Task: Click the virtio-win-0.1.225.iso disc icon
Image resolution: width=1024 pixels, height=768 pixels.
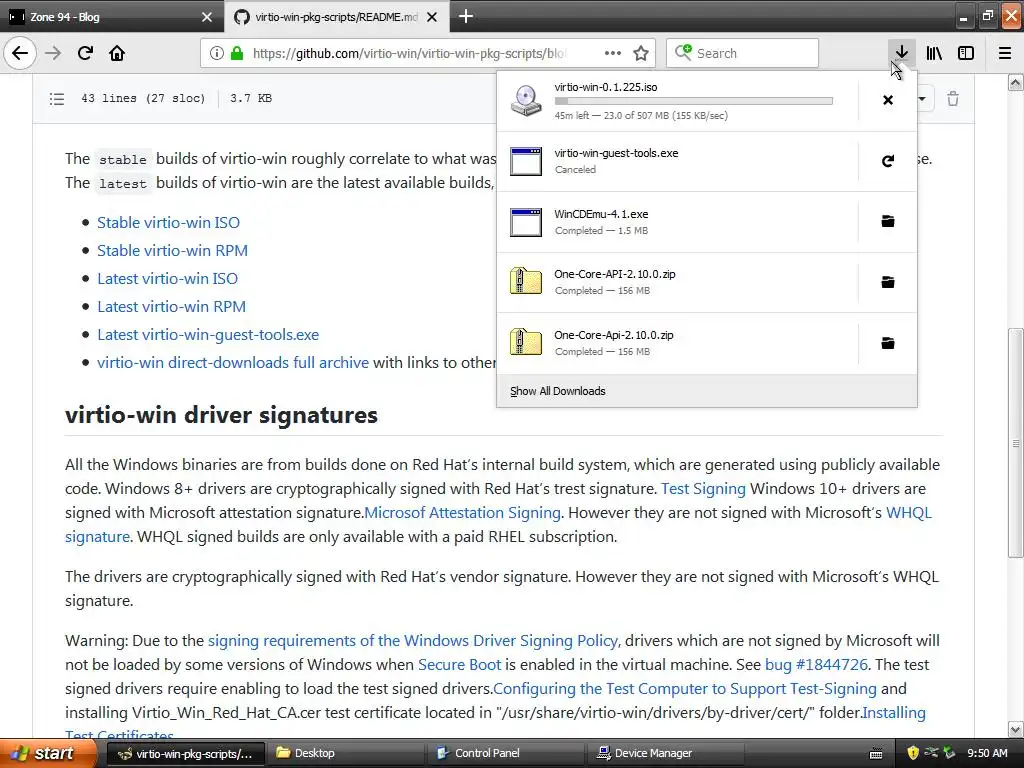Action: pyautogui.click(x=526, y=101)
